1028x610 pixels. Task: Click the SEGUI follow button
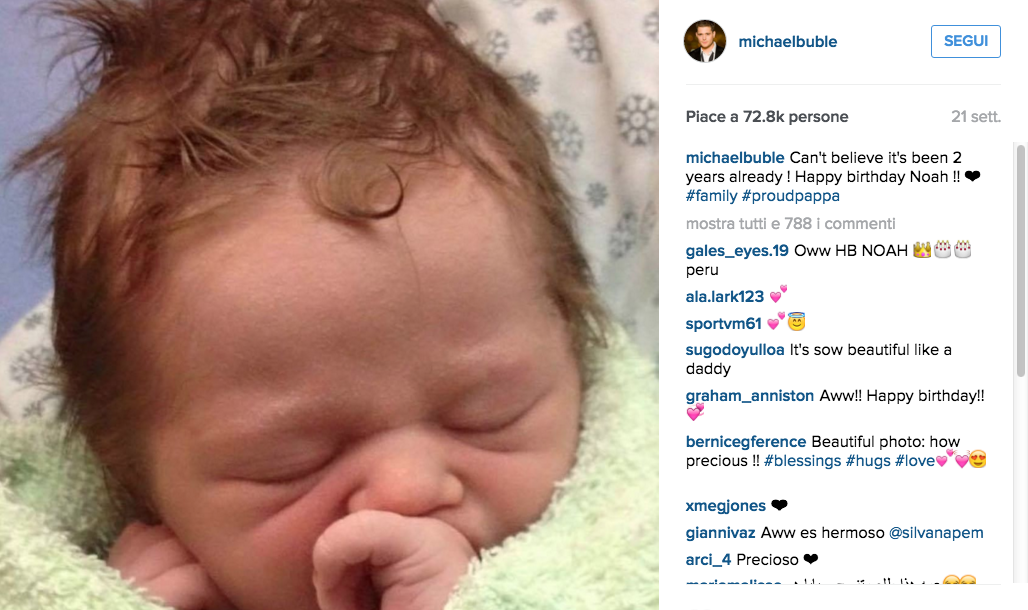tap(966, 41)
